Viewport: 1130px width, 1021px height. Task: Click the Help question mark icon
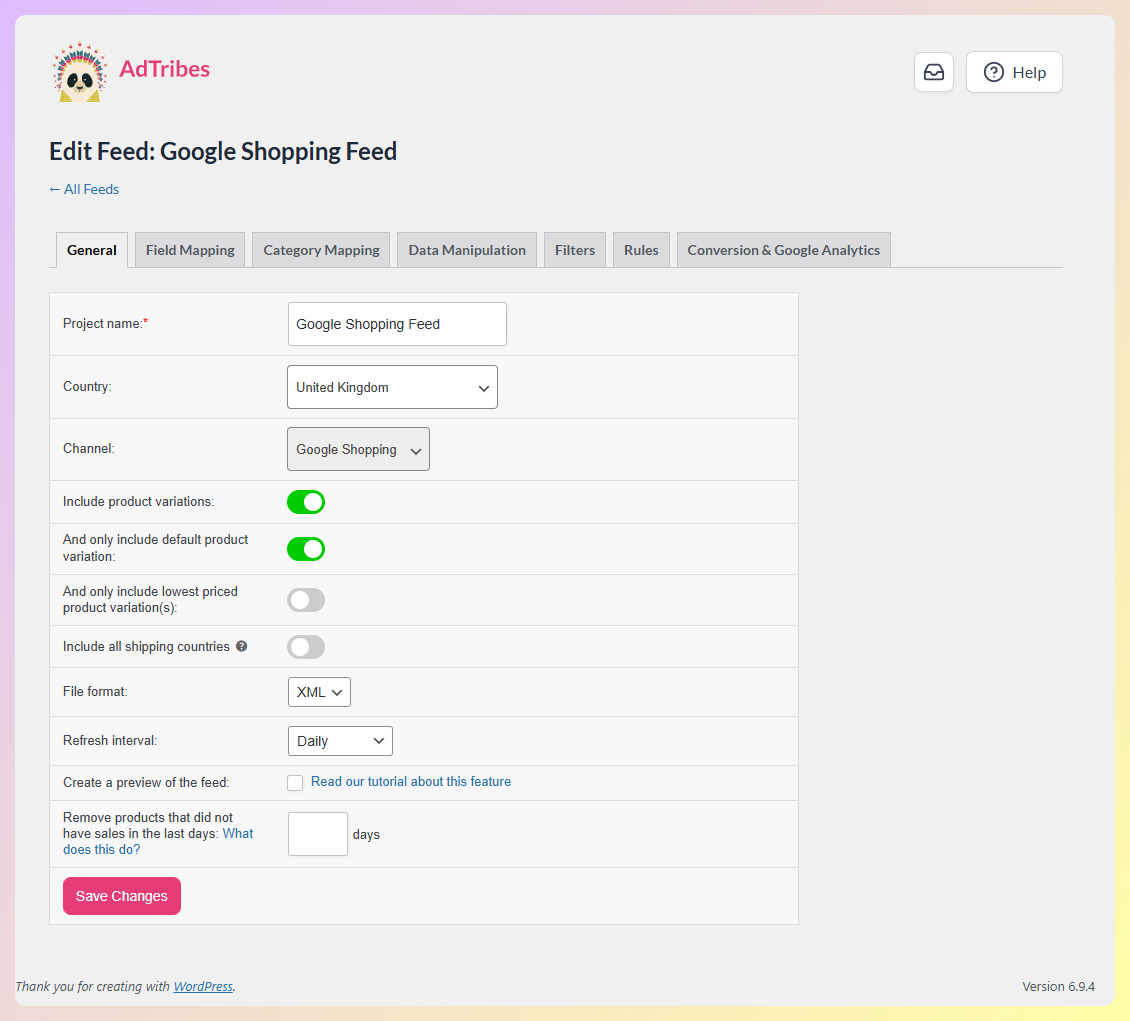pos(993,72)
